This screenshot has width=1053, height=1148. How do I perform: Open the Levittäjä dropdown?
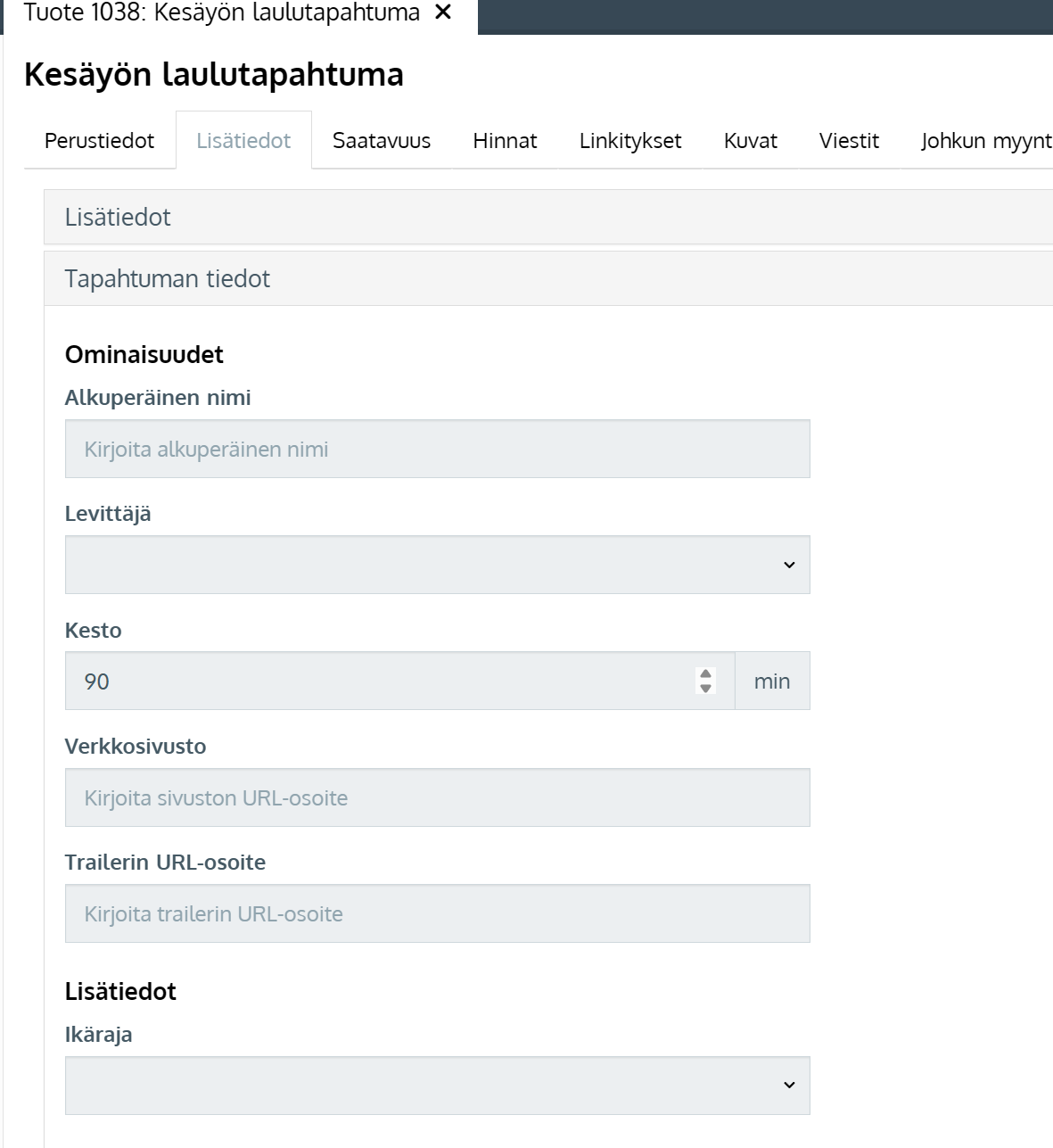[x=437, y=565]
